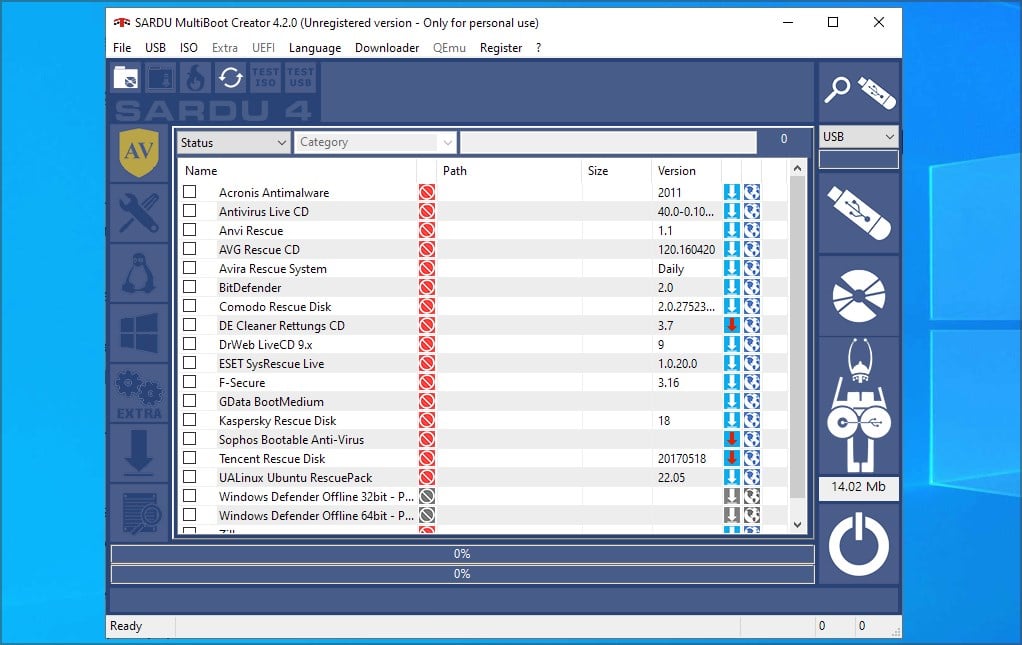Viewport: 1022px width, 645px height.
Task: Tick the Acronis Antimalware checkbox
Action: pyautogui.click(x=190, y=192)
